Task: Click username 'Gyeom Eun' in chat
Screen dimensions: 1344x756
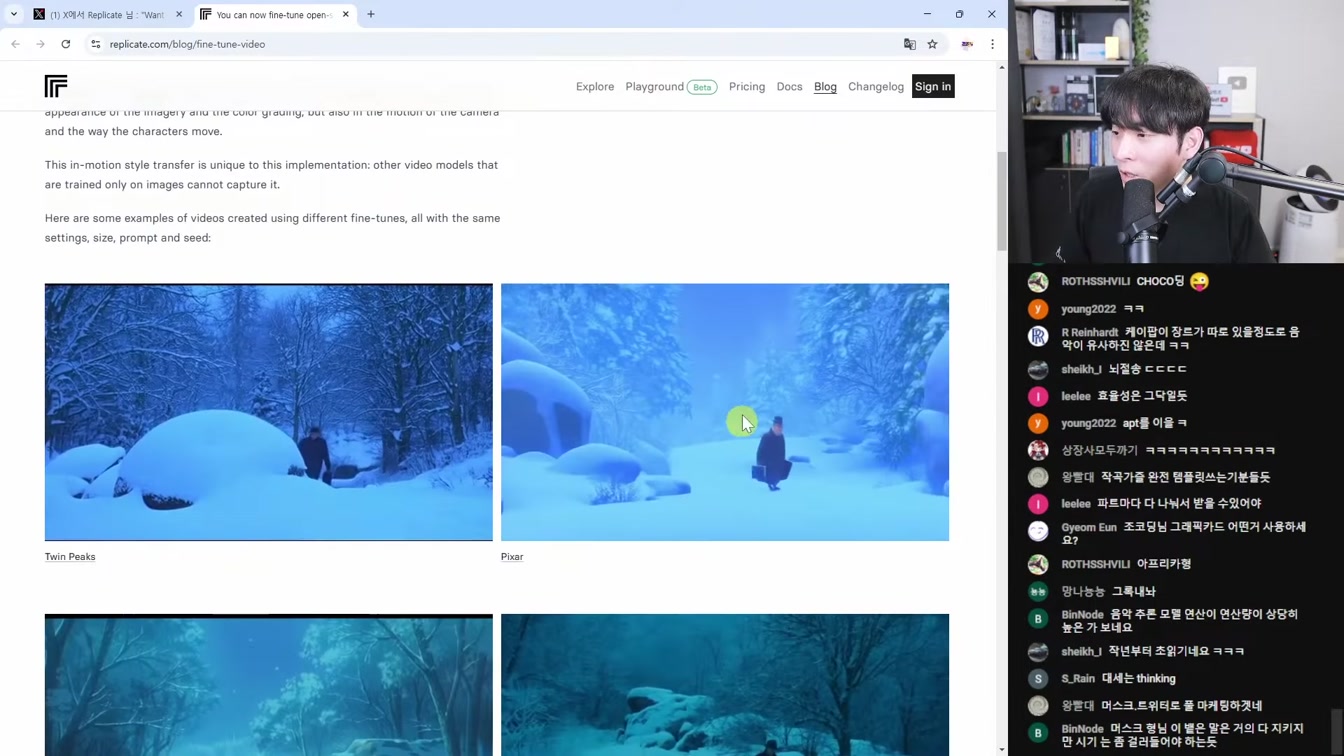Action: 1089,527
